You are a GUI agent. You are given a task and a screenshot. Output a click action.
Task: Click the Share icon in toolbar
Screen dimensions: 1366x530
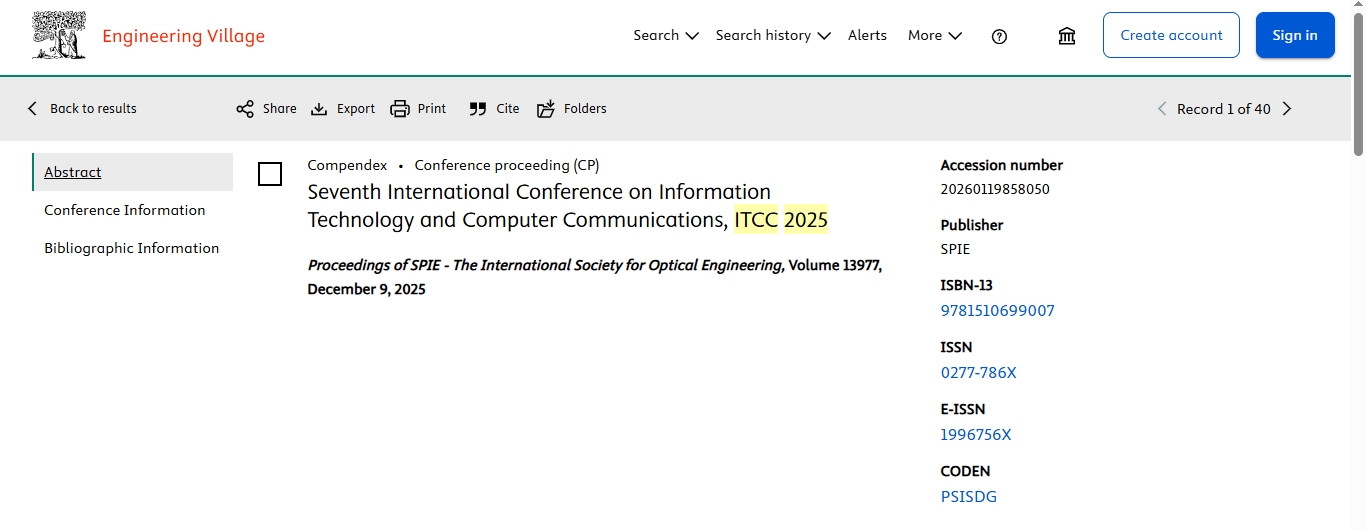(245, 109)
